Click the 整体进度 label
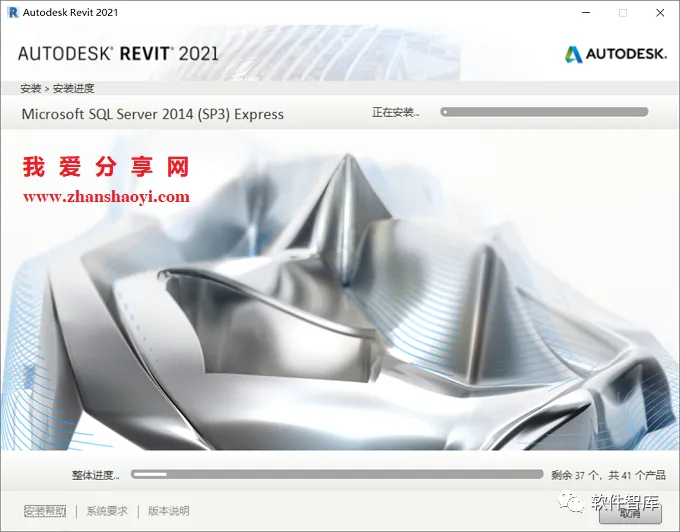This screenshot has width=680, height=532. (95, 476)
